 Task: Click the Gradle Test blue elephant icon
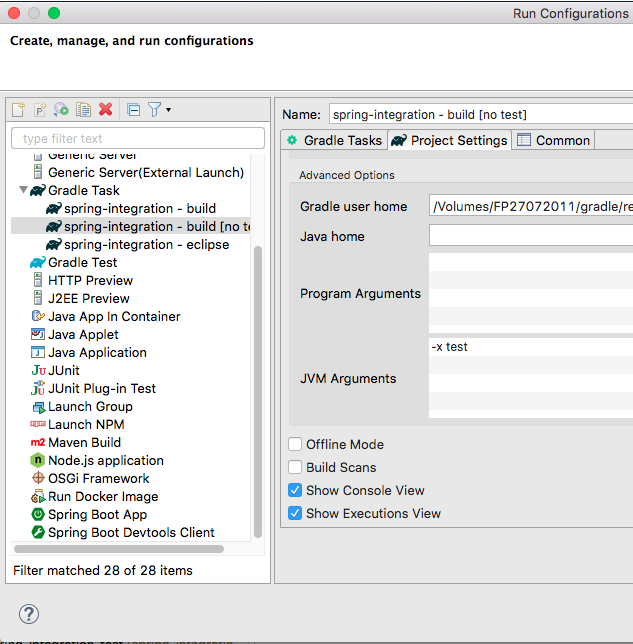pyautogui.click(x=38, y=262)
